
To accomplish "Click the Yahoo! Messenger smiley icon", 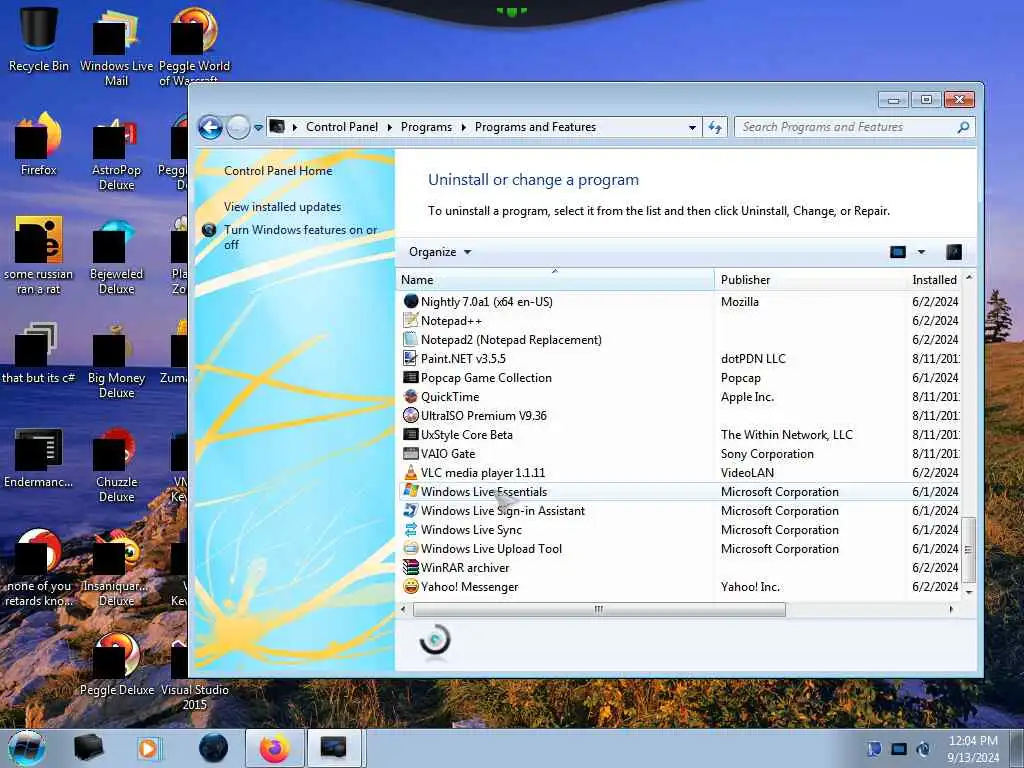I will pos(411,586).
